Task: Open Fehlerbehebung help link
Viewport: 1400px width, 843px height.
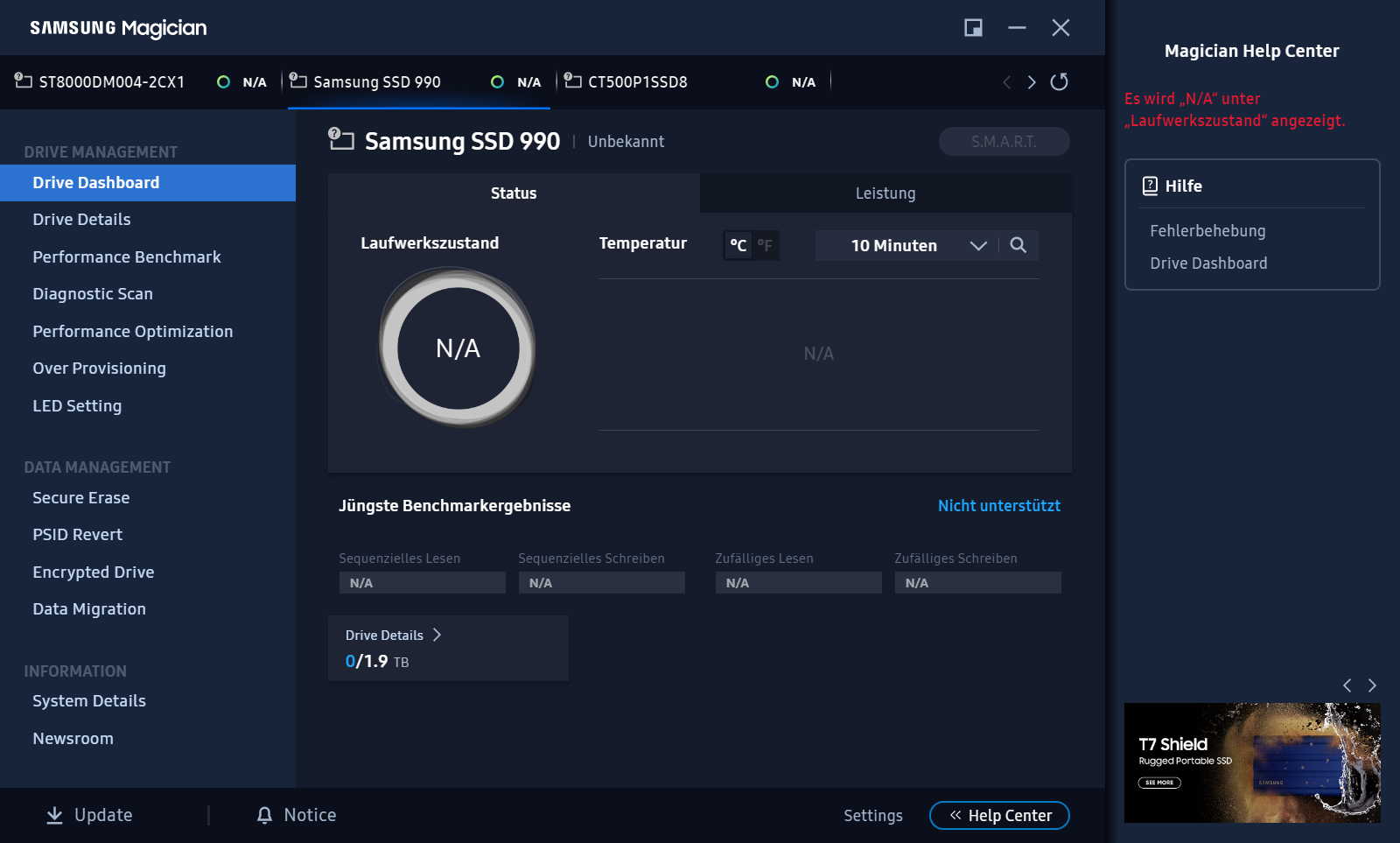Action: coord(1207,231)
